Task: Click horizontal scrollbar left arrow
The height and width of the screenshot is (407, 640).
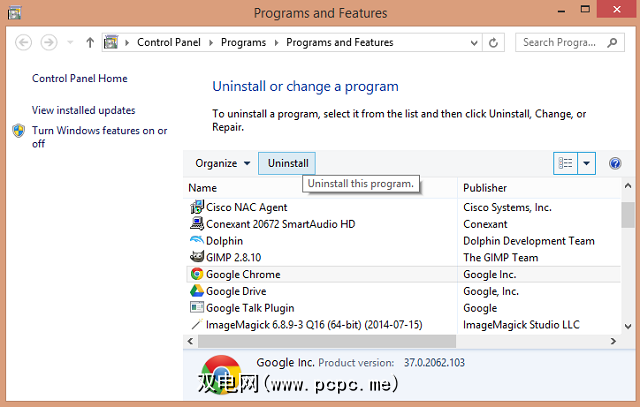Action: (190, 341)
